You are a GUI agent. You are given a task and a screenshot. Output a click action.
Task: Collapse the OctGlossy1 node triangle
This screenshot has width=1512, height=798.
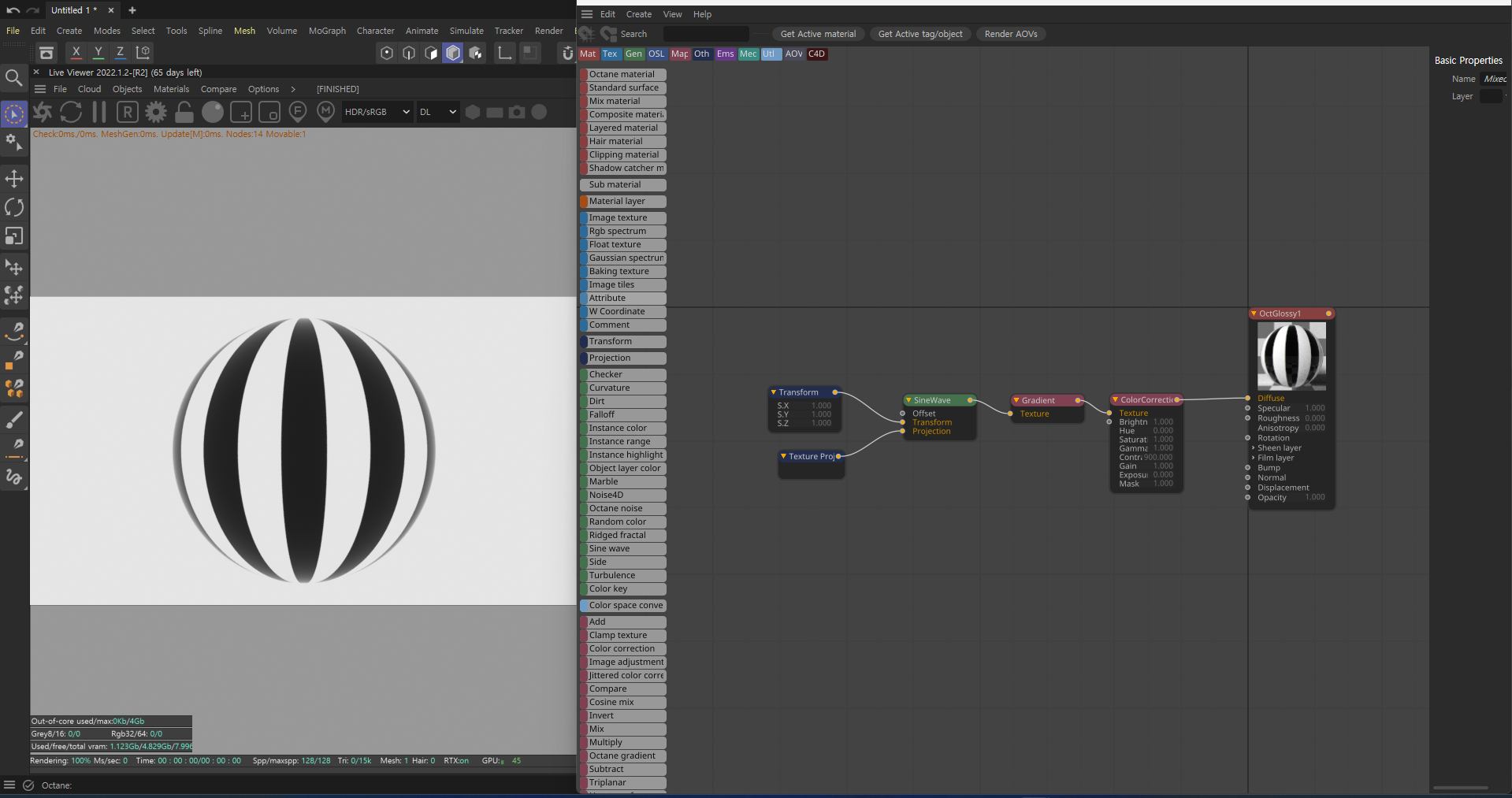point(1254,314)
